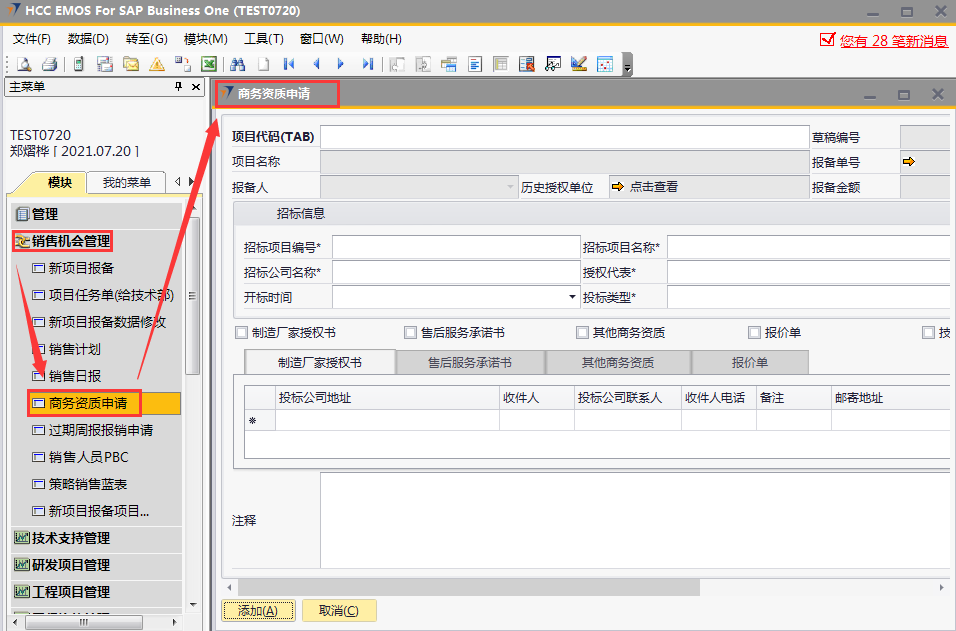Click the print preview toolbar icon

click(23, 64)
